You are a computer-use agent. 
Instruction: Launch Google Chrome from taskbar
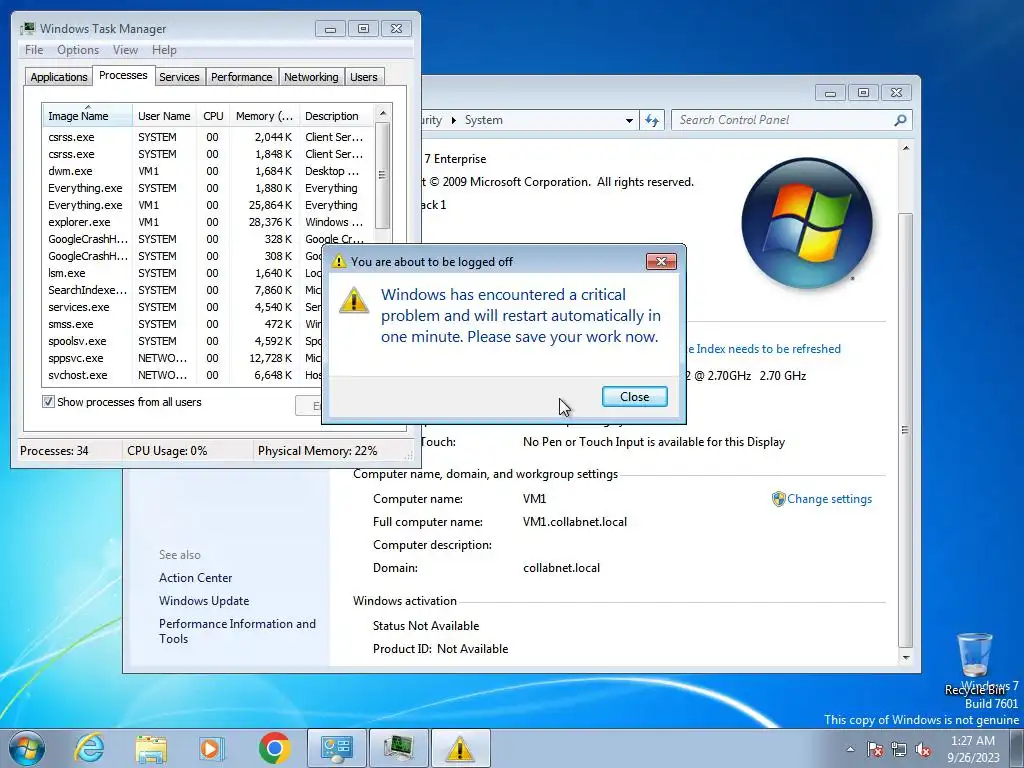pyautogui.click(x=274, y=748)
